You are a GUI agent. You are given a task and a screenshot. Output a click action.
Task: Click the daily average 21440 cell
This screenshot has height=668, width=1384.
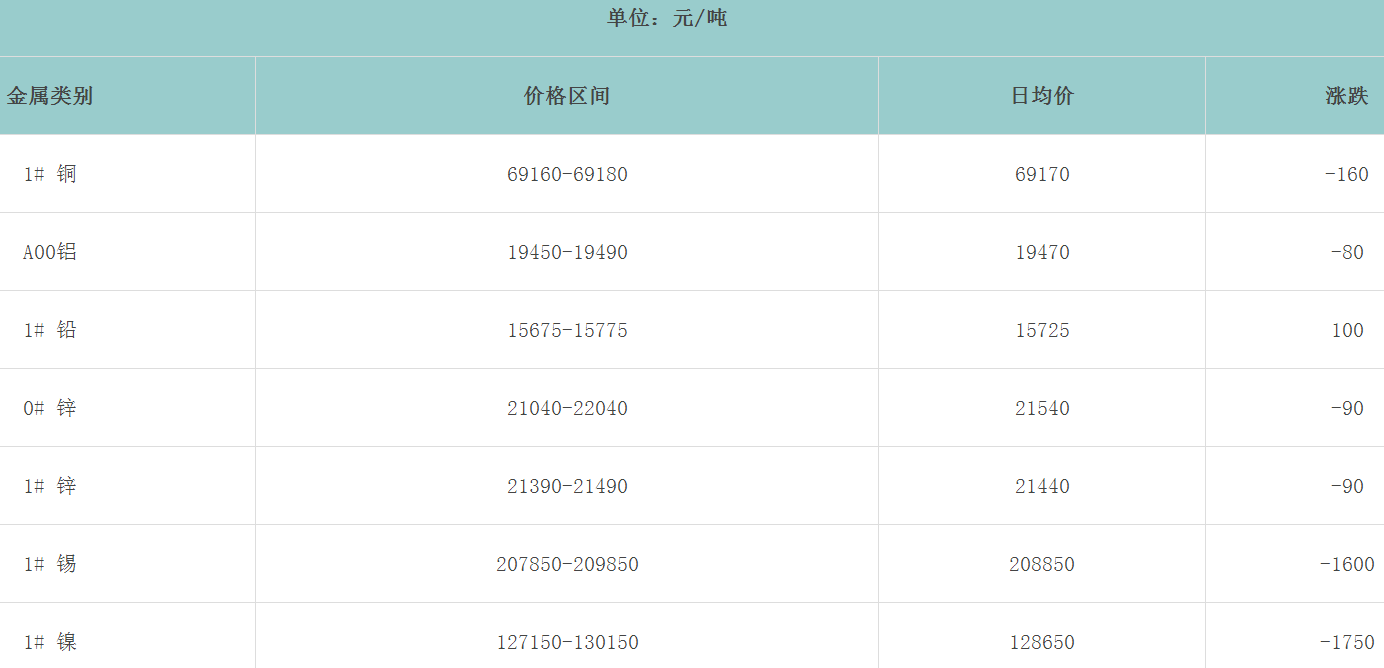pos(1042,486)
